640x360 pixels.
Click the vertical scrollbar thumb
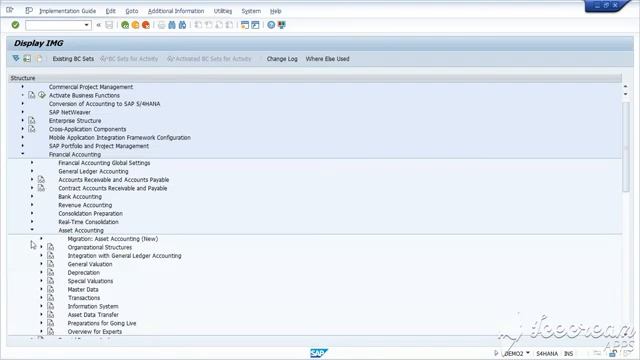(626, 147)
